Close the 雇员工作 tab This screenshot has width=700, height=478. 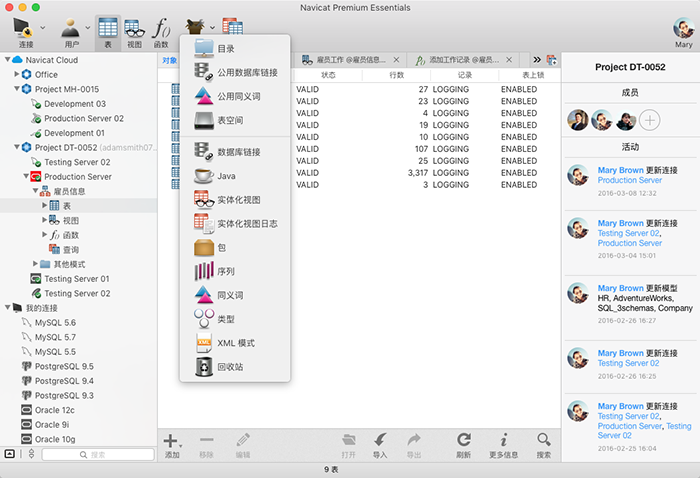(396, 60)
